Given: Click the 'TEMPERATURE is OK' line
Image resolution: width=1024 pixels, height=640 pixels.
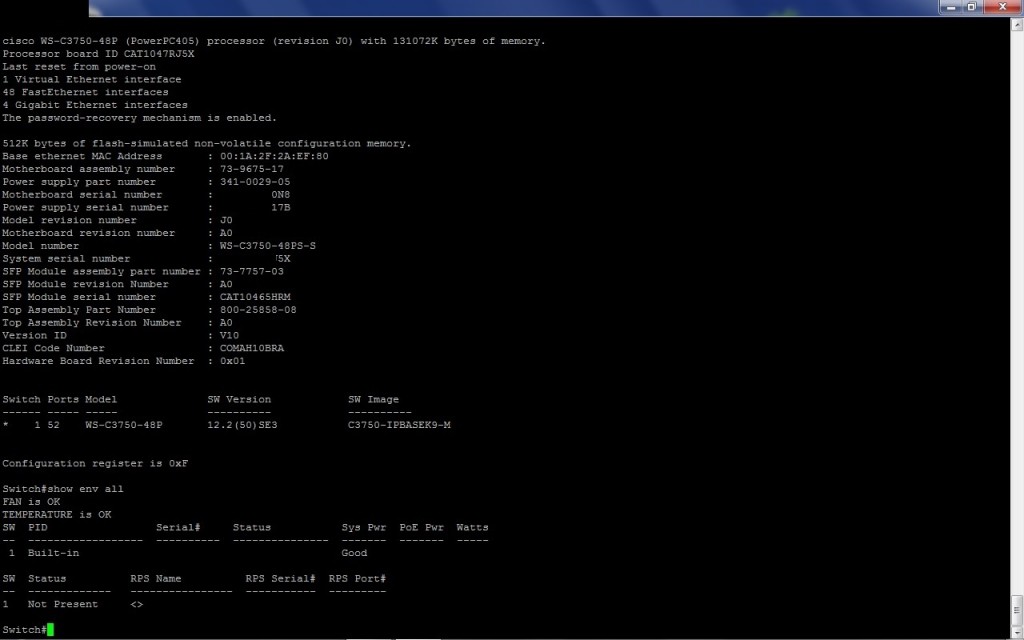Looking at the screenshot, I should 56,514.
